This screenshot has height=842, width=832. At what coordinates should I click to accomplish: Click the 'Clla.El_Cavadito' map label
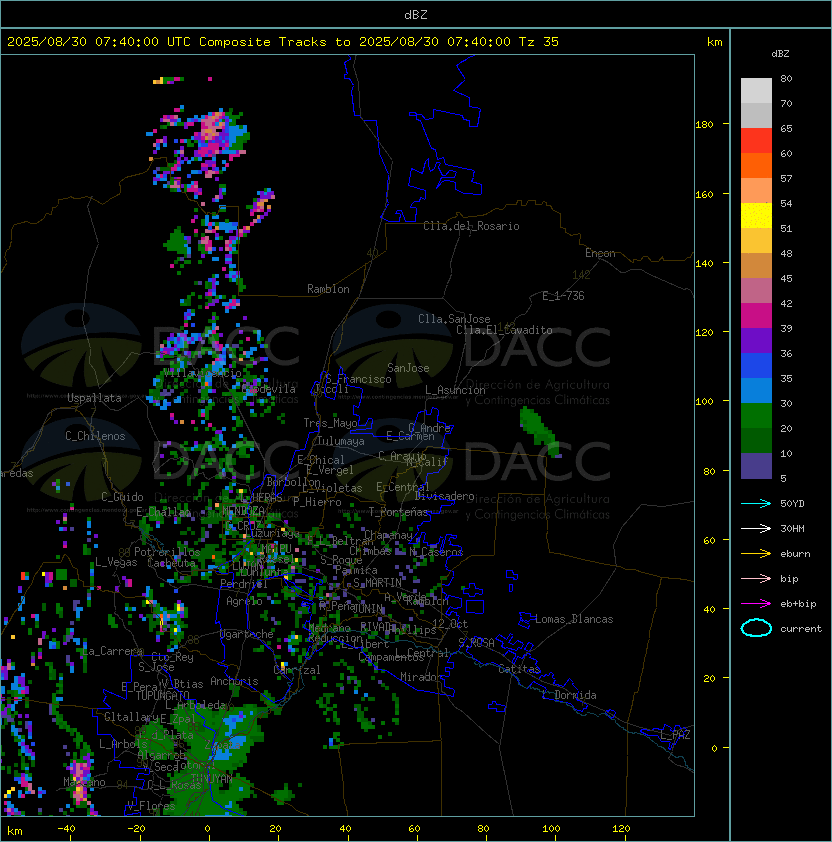click(x=504, y=330)
